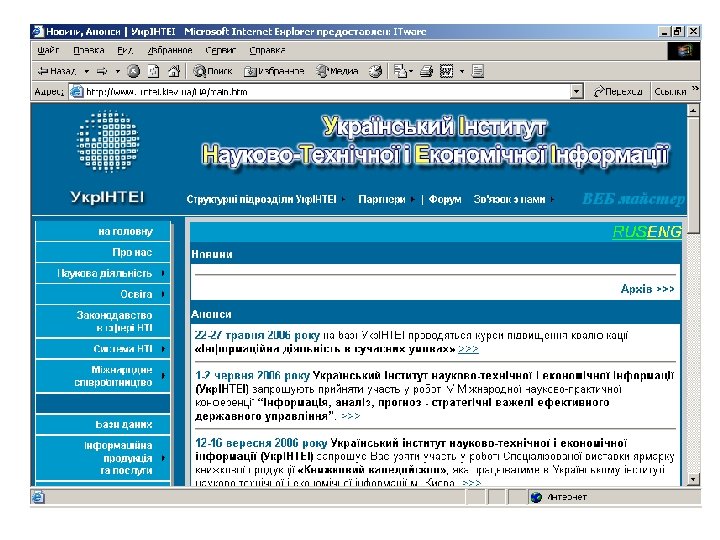The width and height of the screenshot is (720, 540).
Task: Click the Stop loading toolbar icon
Action: click(133, 71)
